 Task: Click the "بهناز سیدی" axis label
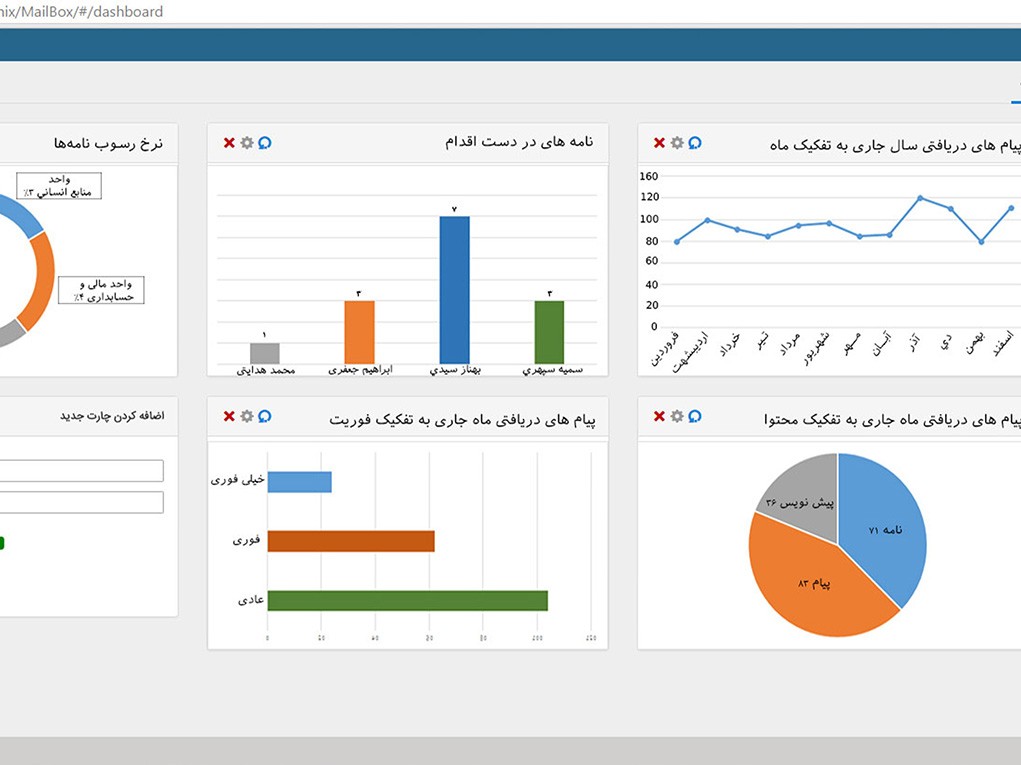455,370
